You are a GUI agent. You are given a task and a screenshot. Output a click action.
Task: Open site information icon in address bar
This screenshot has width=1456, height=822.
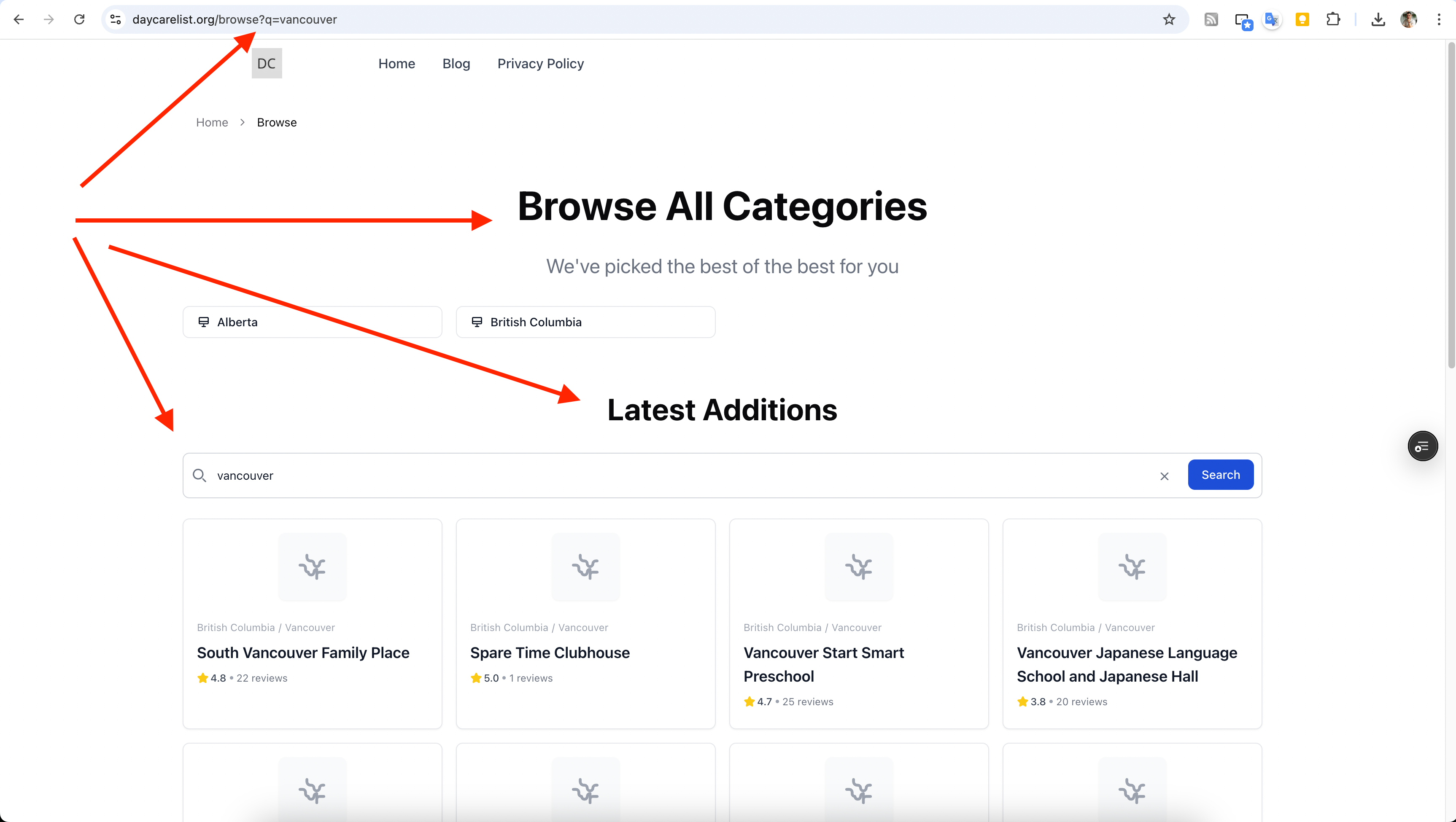pos(116,19)
